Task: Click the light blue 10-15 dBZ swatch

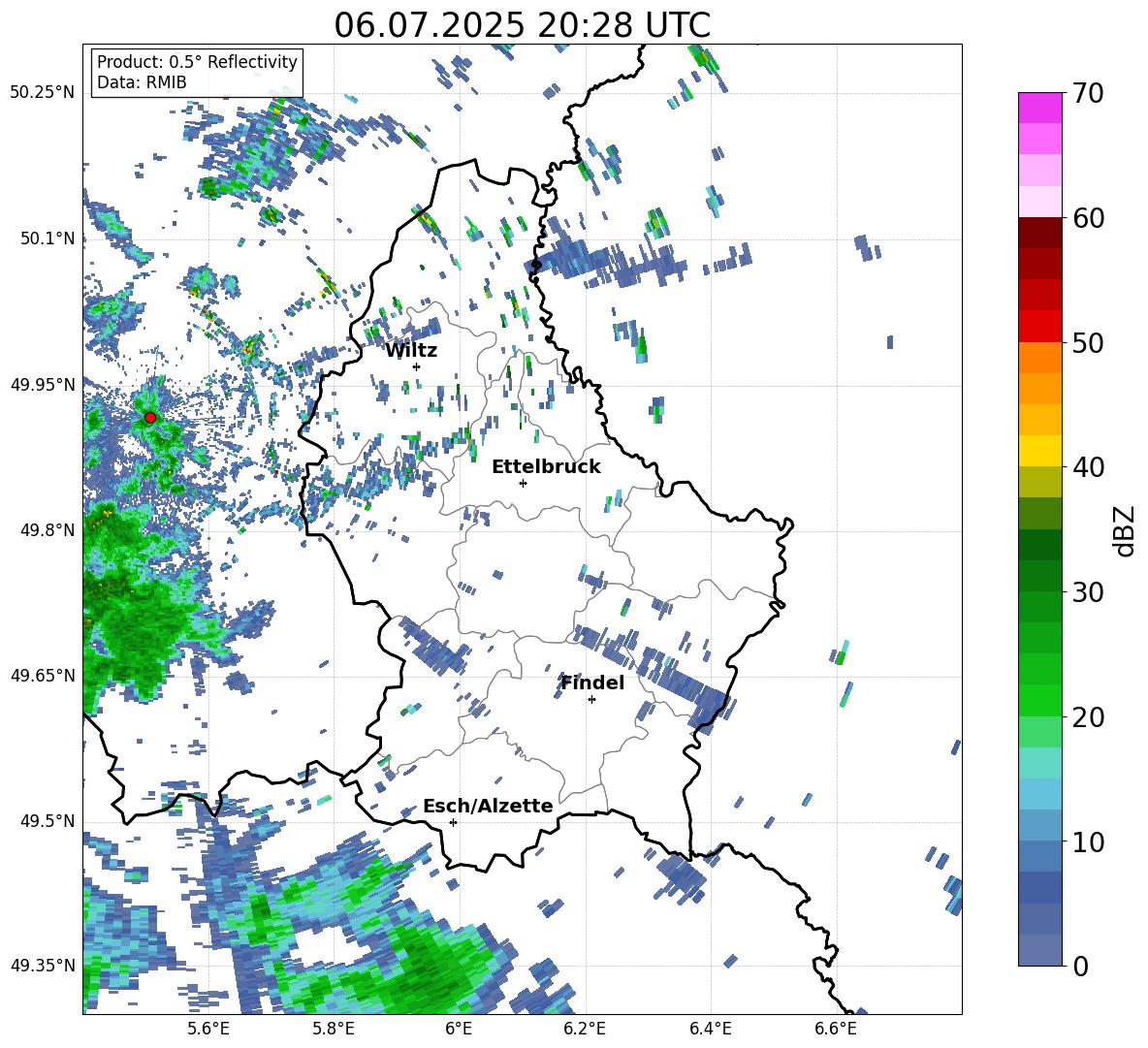Action: pyautogui.click(x=1039, y=794)
